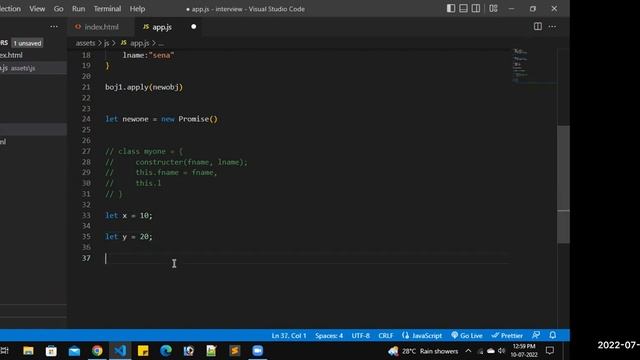The width and height of the screenshot is (640, 360).
Task: Select app.js assets\js in sidebar
Action: (x=33, y=68)
